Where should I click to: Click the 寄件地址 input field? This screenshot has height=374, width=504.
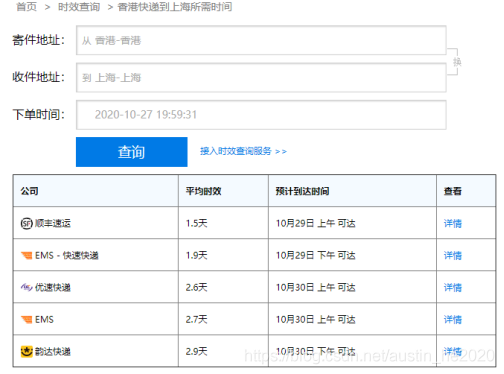tap(261, 40)
